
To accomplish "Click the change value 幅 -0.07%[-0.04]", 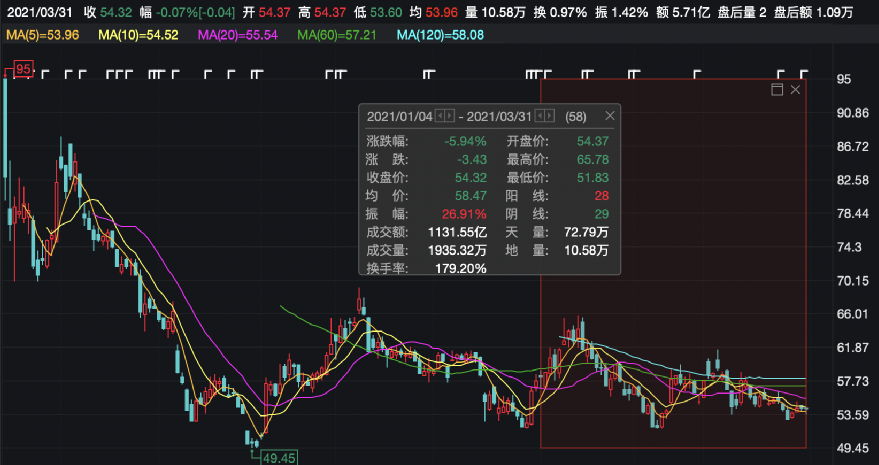I will (187, 12).
